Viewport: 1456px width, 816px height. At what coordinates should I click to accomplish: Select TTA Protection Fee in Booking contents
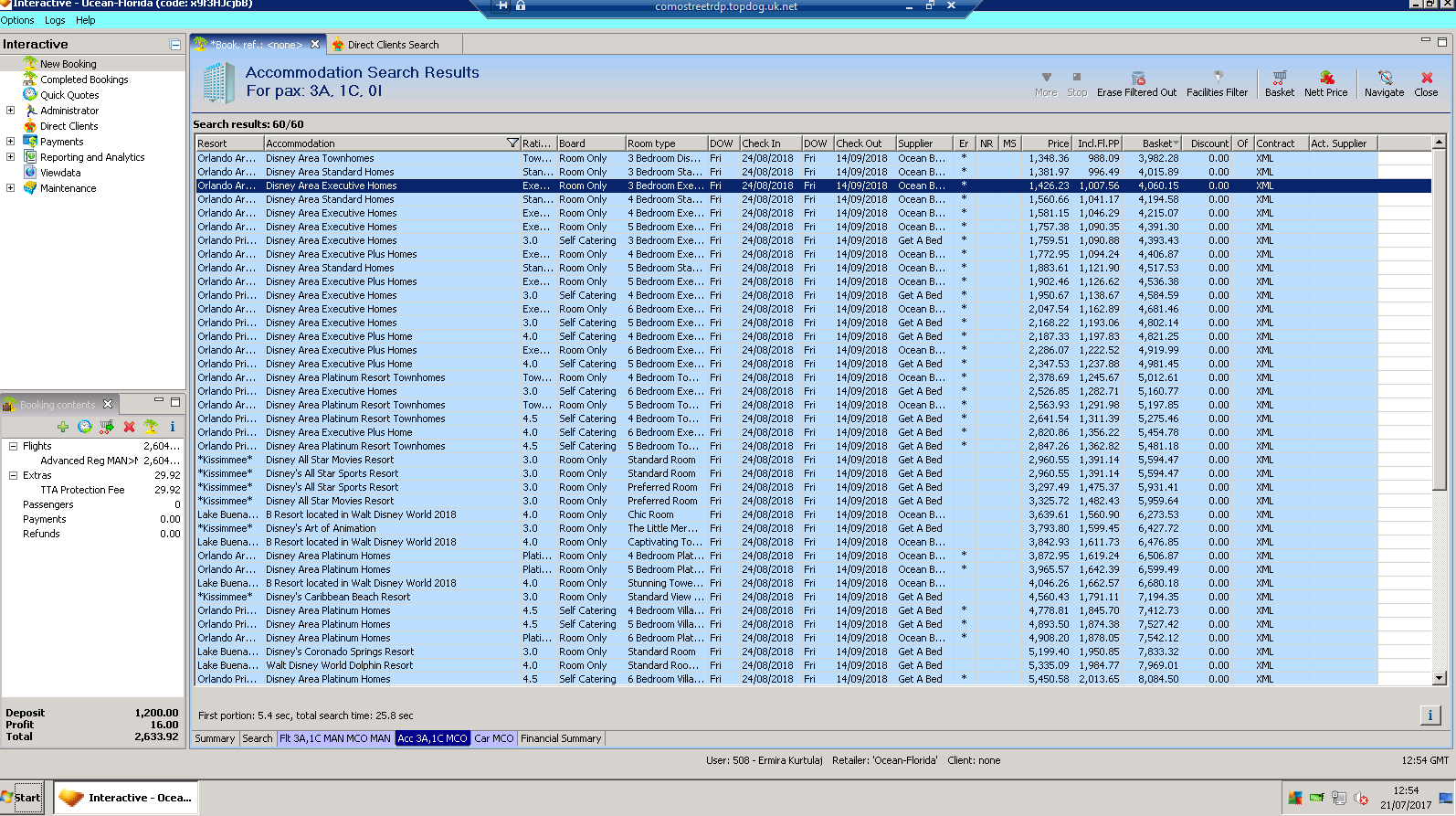click(x=82, y=490)
